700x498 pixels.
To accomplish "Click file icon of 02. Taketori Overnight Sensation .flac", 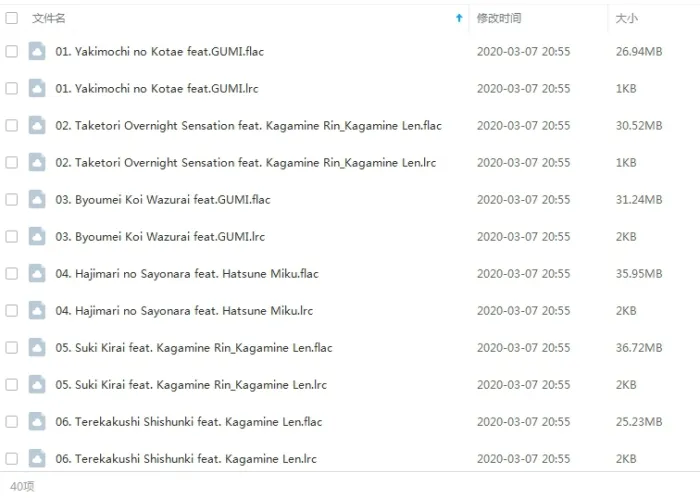I will tap(37, 125).
